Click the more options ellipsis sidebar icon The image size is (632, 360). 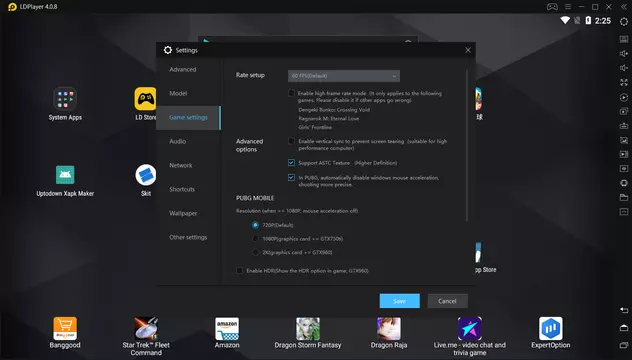click(x=624, y=212)
